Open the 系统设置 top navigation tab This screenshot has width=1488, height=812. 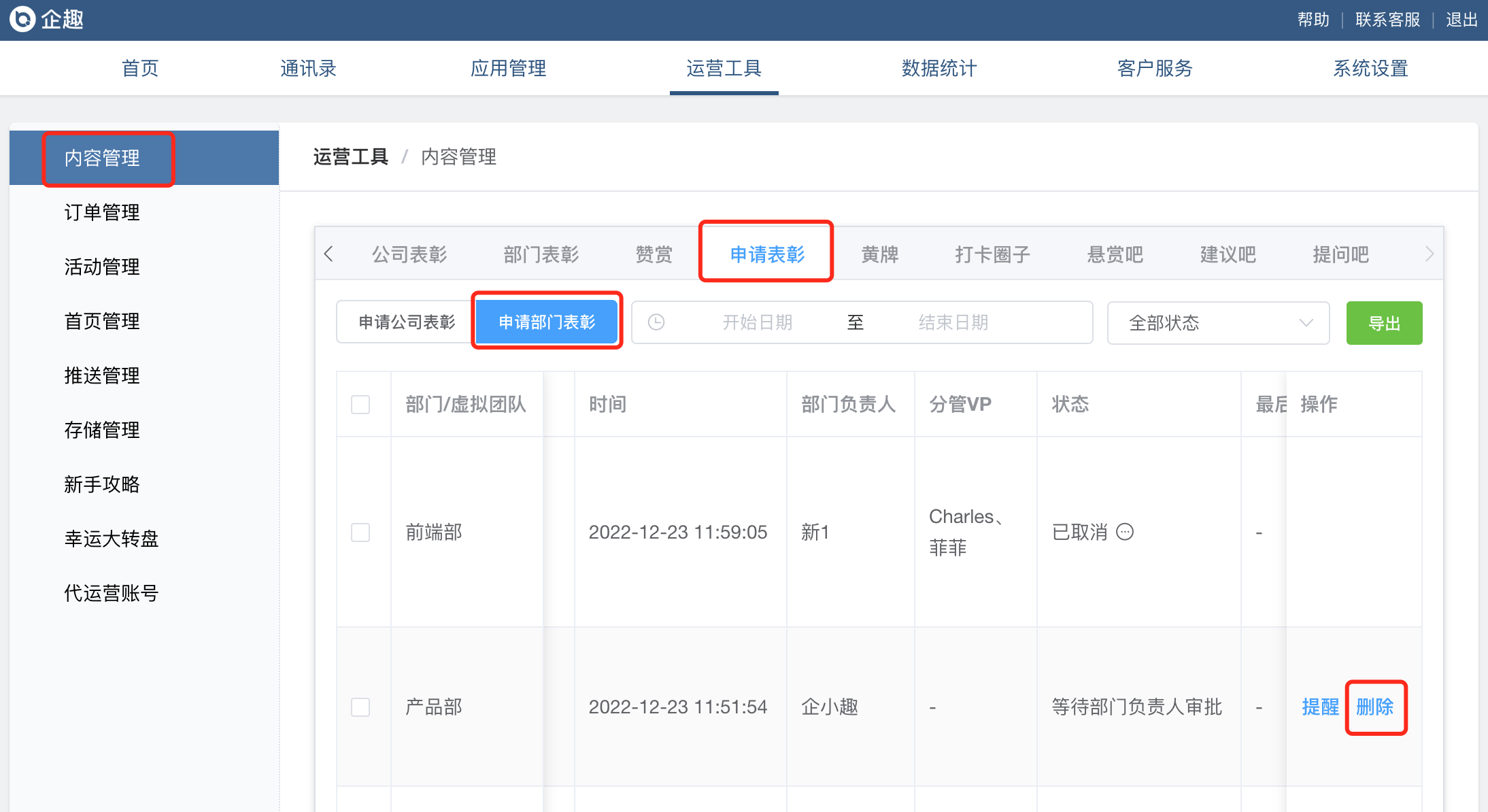coord(1370,68)
